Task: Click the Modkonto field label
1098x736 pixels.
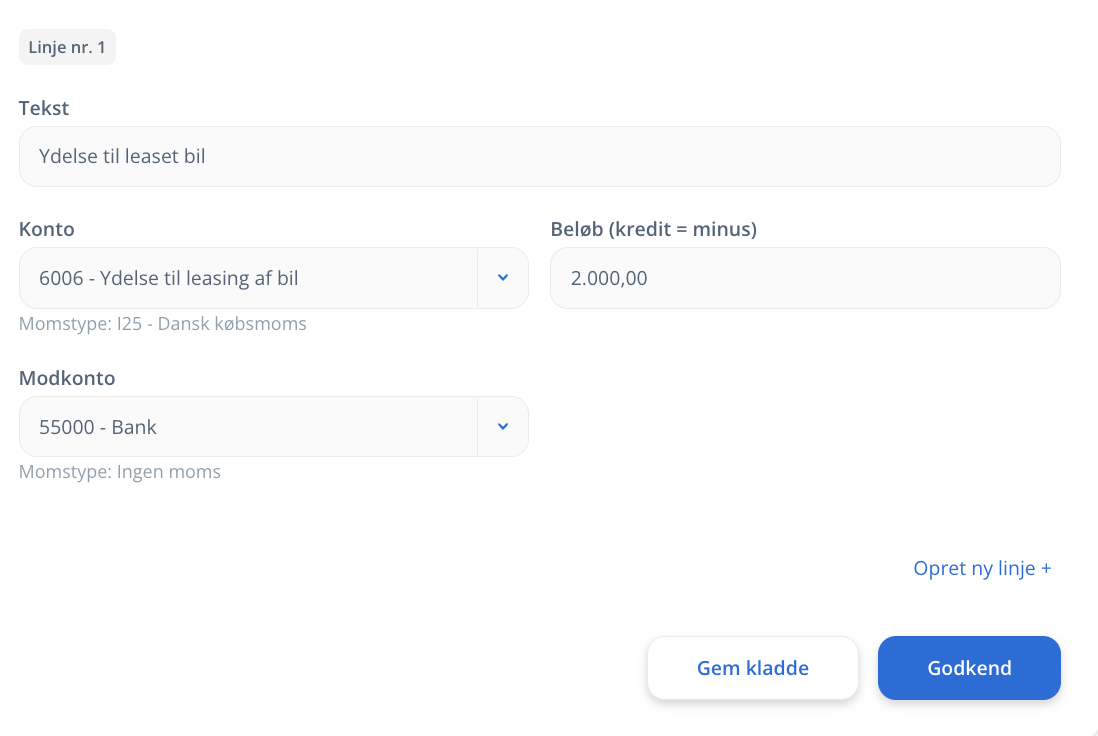Action: click(67, 378)
